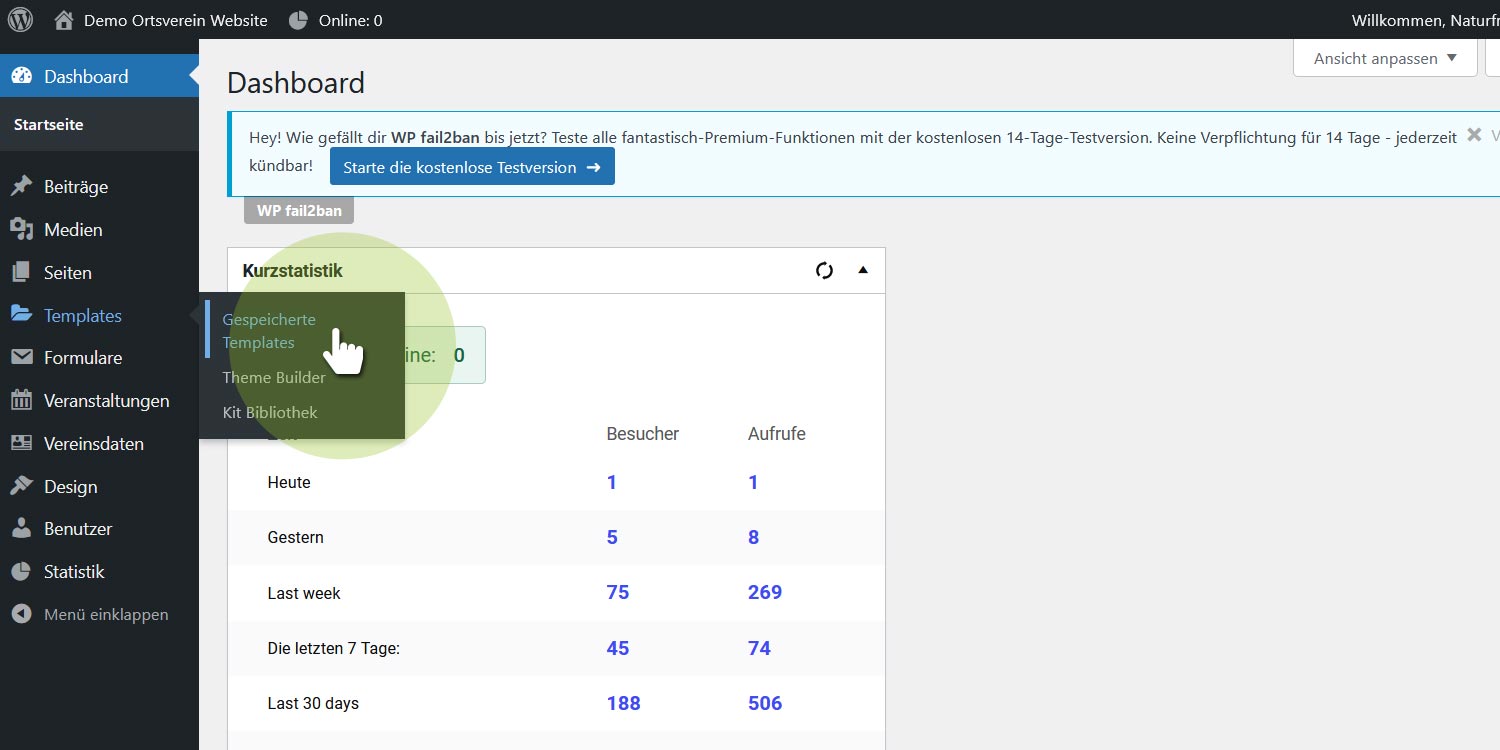Click Last 30 days visitors 188

tap(623, 703)
